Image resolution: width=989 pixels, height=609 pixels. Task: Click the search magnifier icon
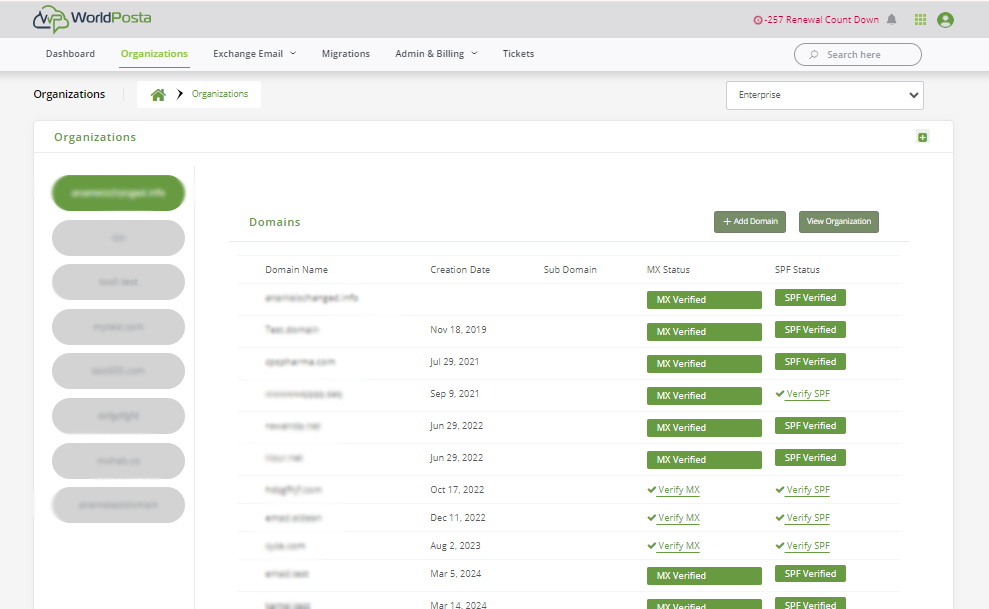pyautogui.click(x=814, y=55)
